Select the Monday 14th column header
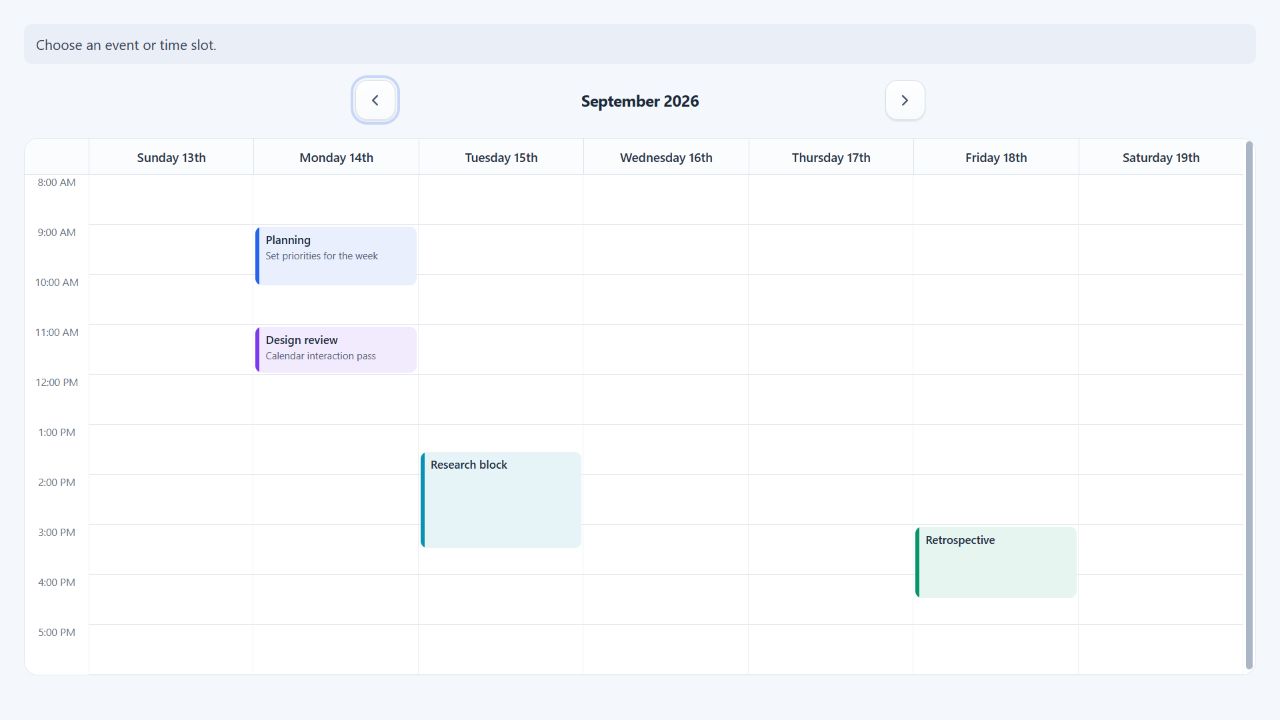The height and width of the screenshot is (720, 1280). 336,157
